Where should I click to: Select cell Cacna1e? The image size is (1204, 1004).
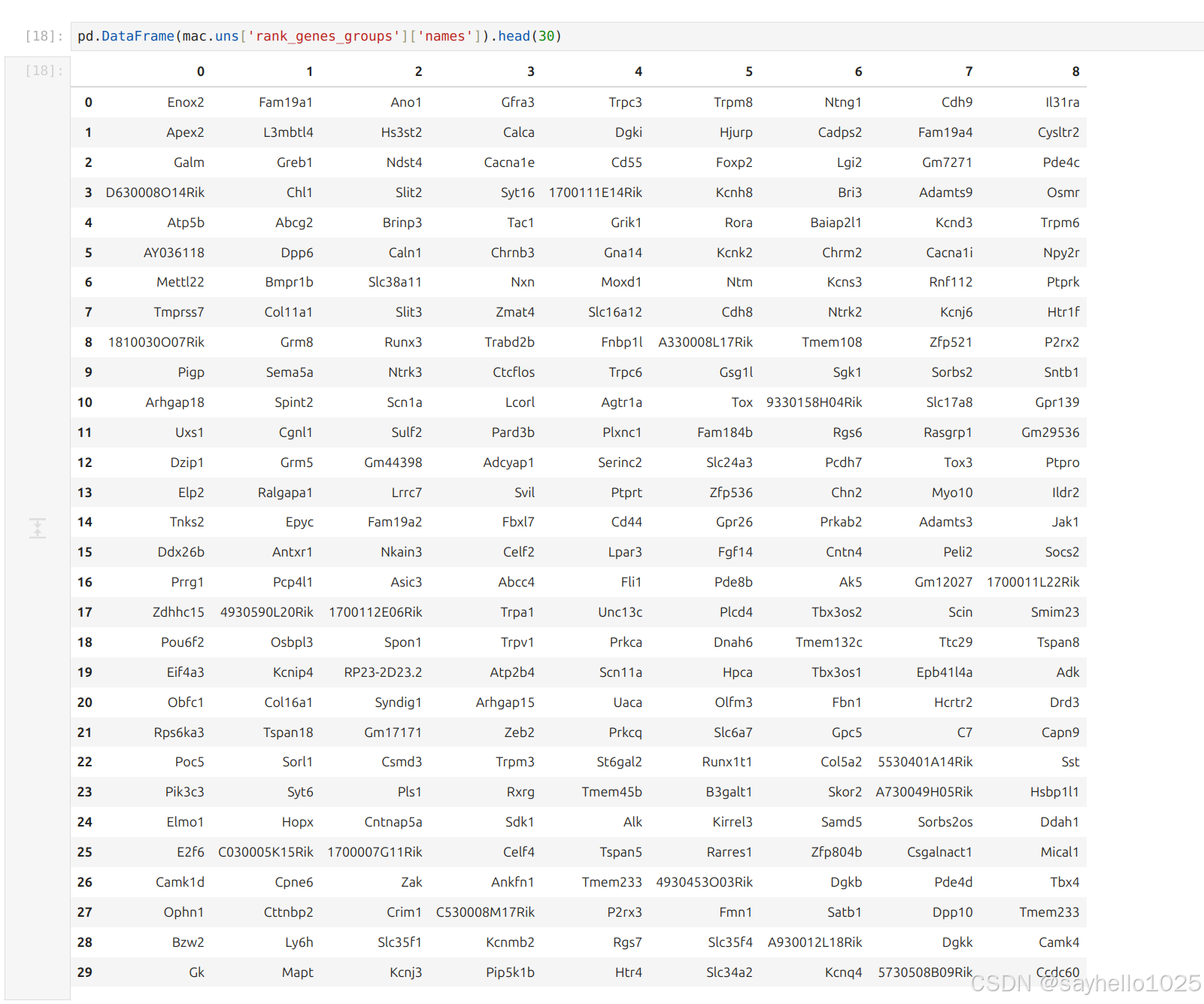pos(509,162)
